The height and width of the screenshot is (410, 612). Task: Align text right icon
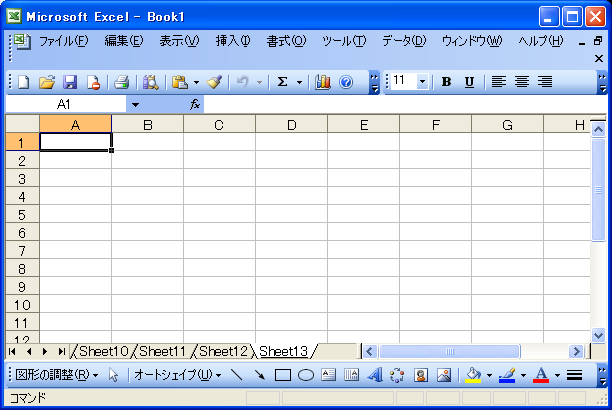point(545,82)
